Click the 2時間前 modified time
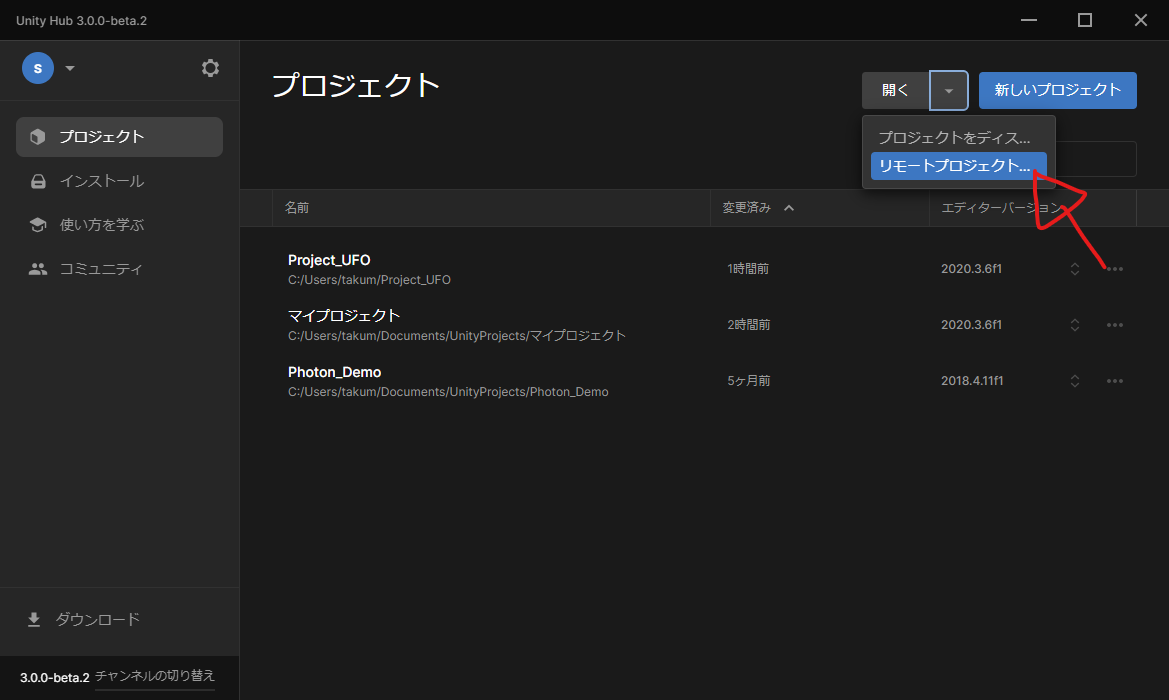Screen dimensions: 1169x700 tap(749, 325)
